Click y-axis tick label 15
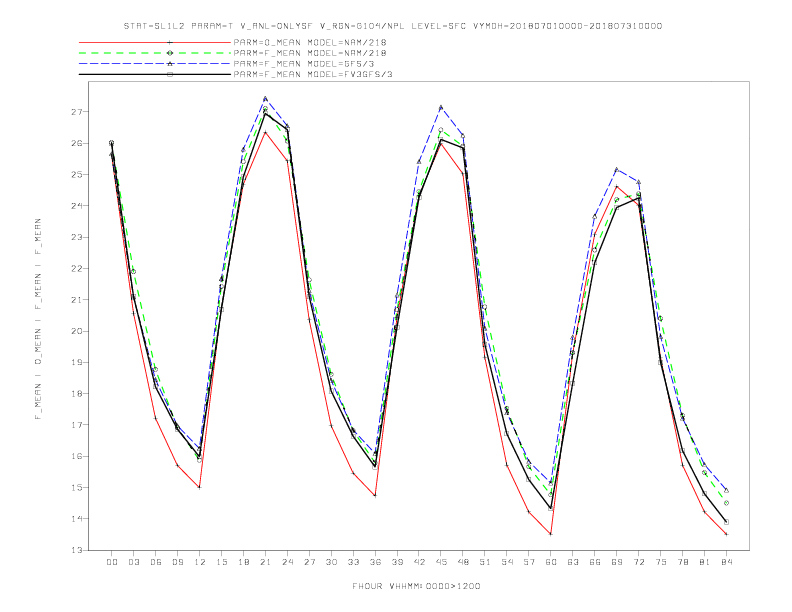 click(x=76, y=487)
